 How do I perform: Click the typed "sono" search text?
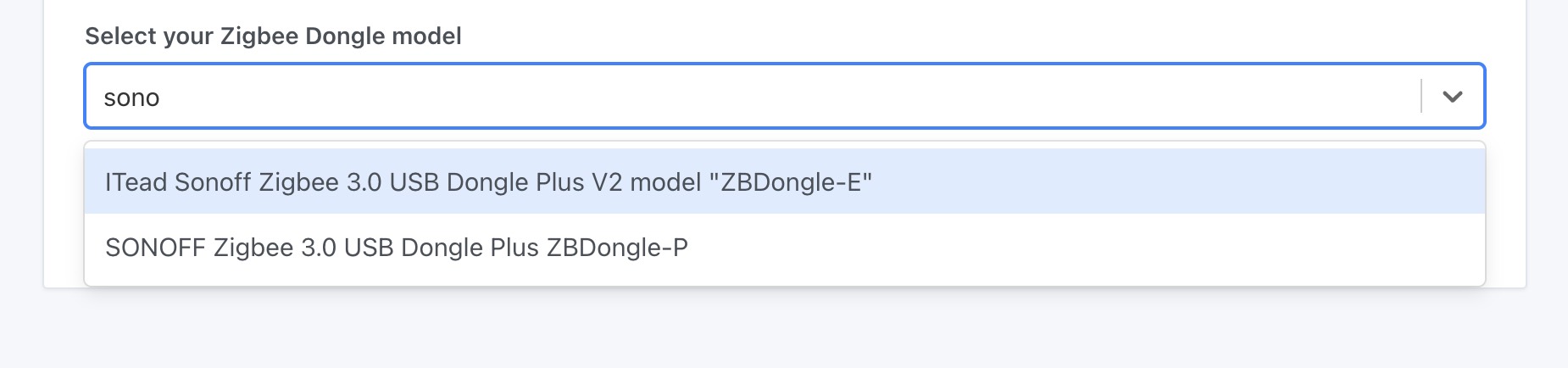[x=131, y=98]
